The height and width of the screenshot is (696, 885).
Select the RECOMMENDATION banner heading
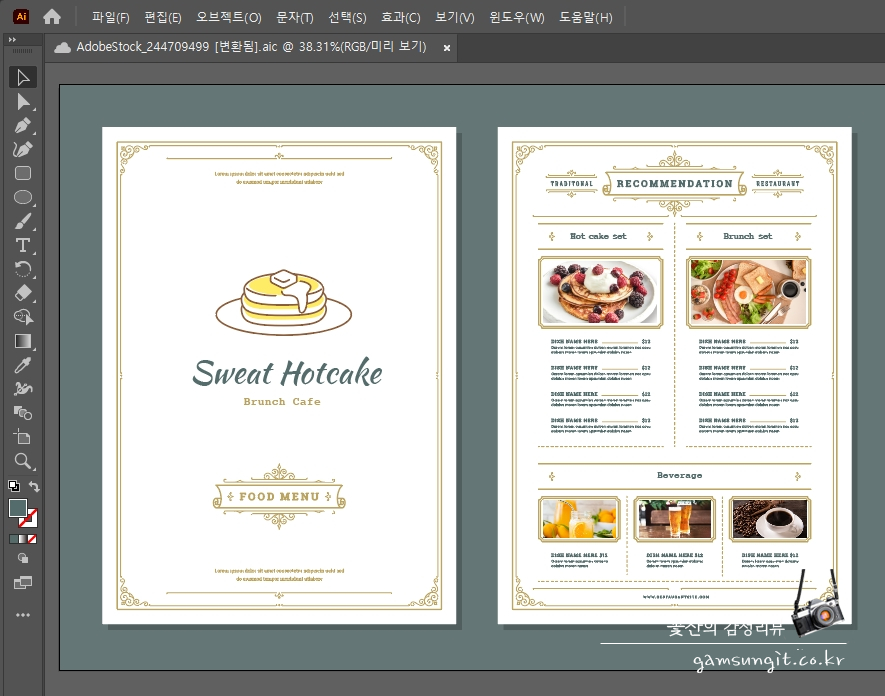coord(674,183)
